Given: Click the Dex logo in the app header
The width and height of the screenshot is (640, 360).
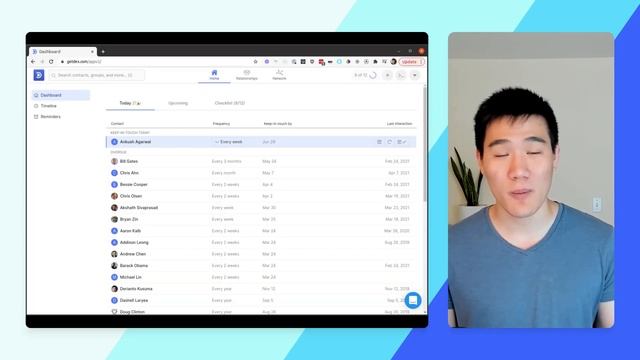Looking at the screenshot, I should 39,75.
